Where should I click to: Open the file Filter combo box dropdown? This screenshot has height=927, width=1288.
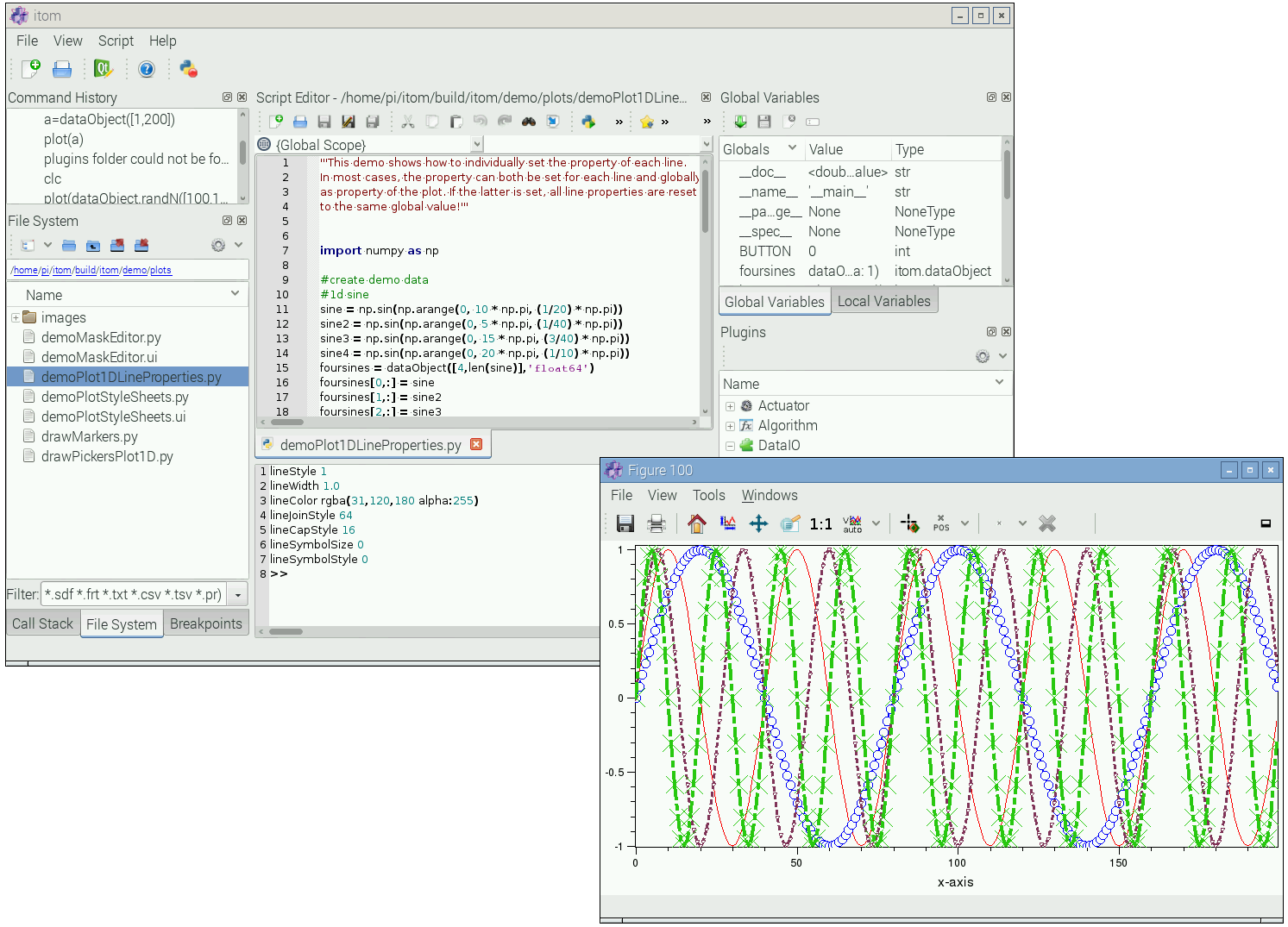pyautogui.click(x=237, y=594)
